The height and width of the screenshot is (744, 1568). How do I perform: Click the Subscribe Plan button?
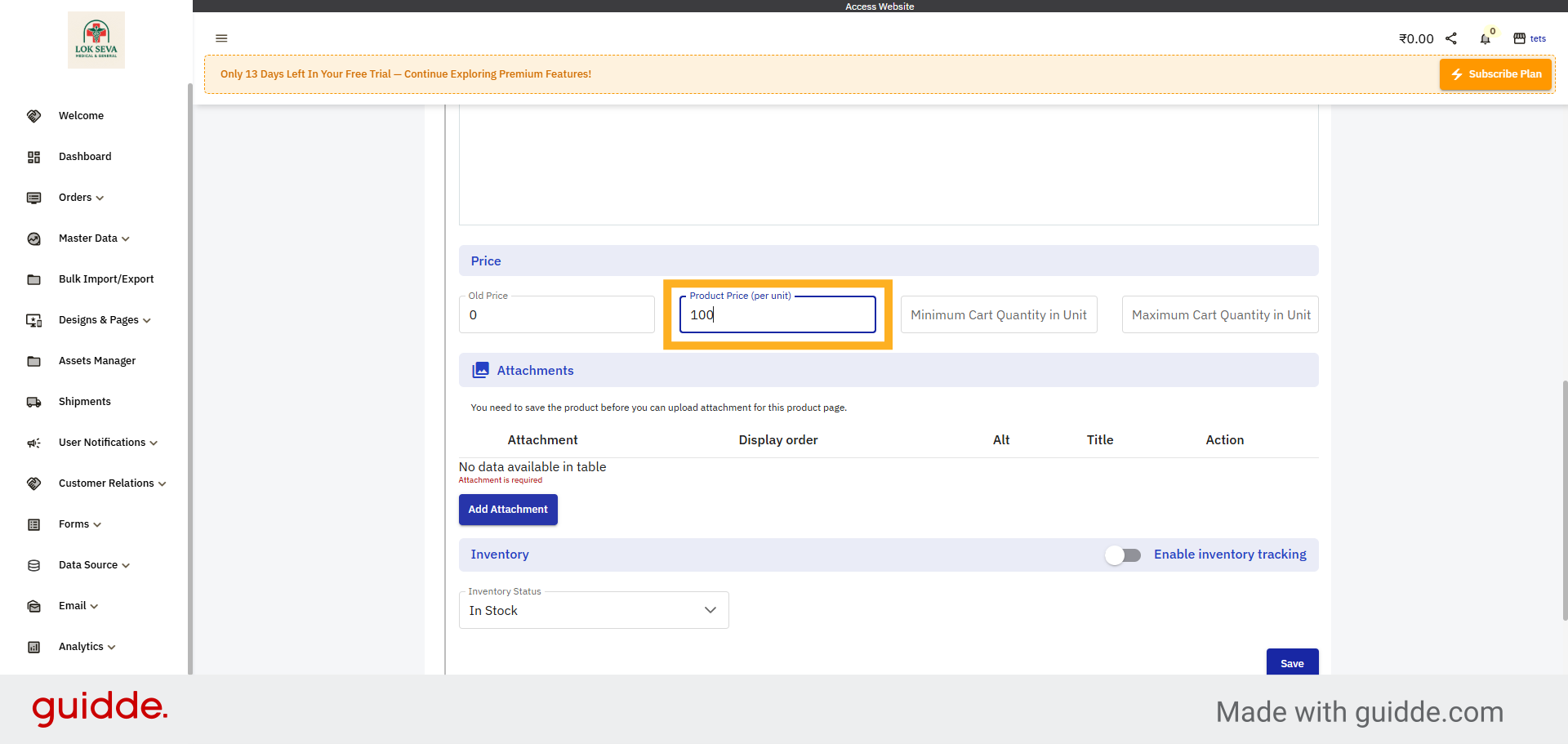pyautogui.click(x=1495, y=74)
